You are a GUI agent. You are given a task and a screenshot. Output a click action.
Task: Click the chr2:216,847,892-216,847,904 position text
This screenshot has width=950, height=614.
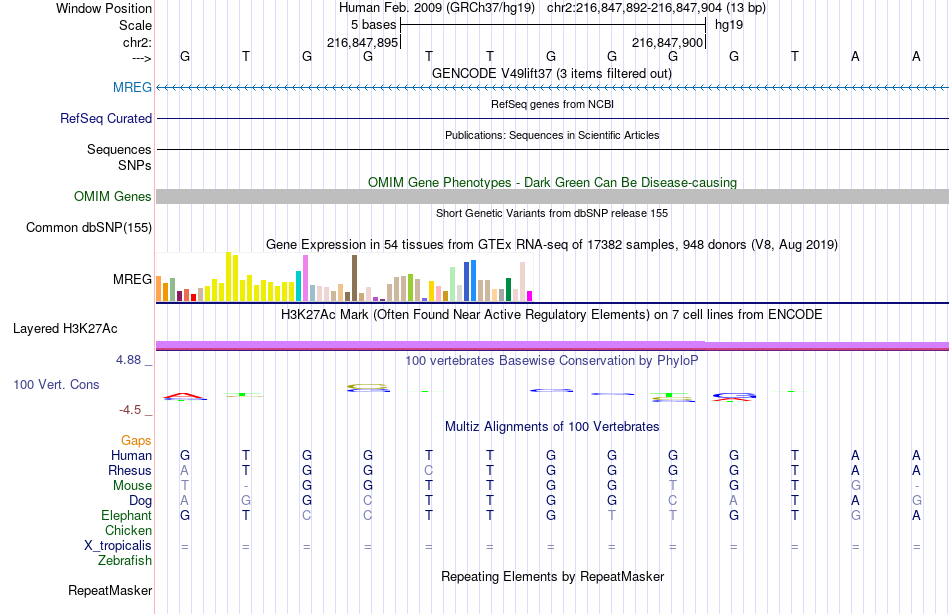(656, 8)
